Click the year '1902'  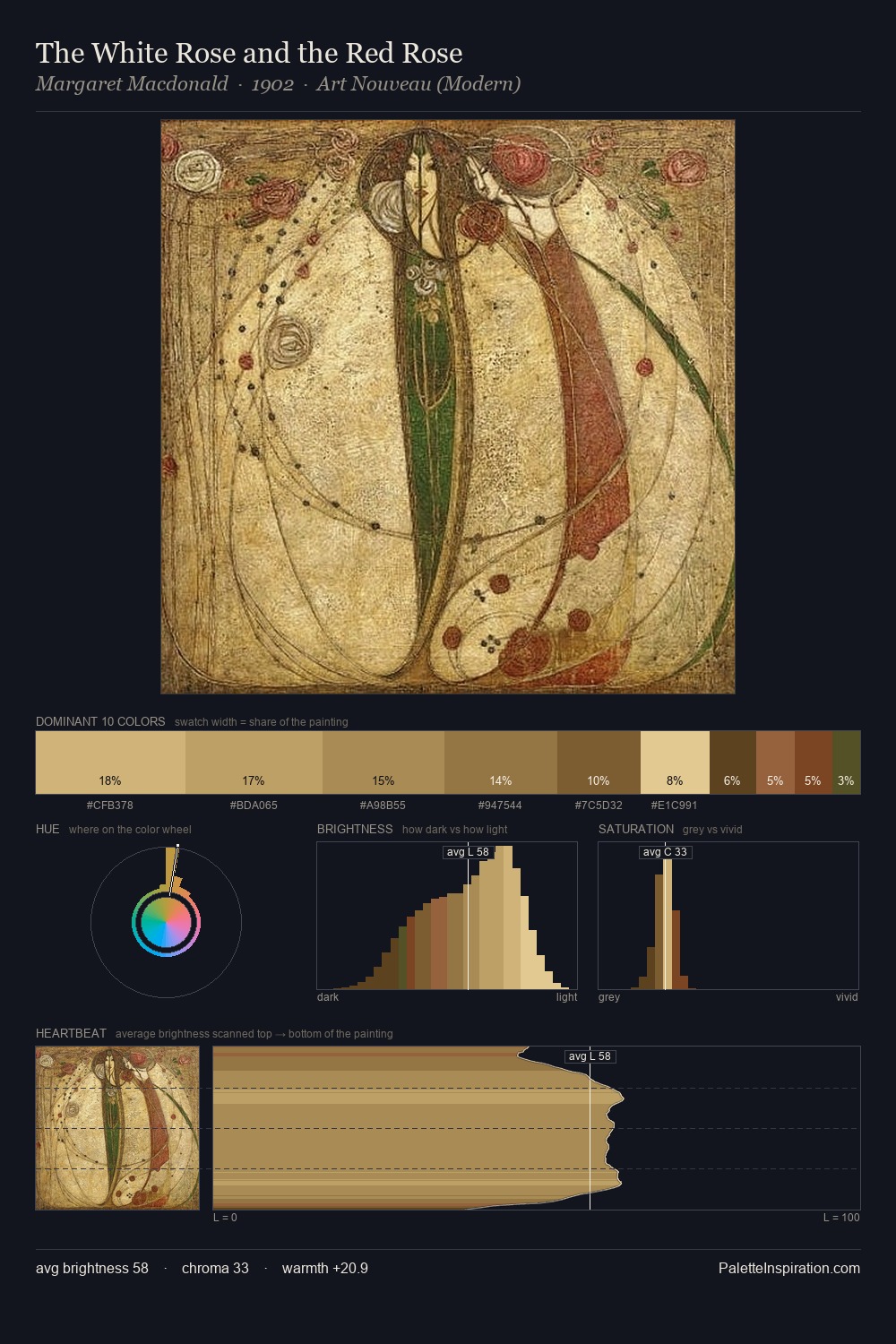[x=272, y=84]
